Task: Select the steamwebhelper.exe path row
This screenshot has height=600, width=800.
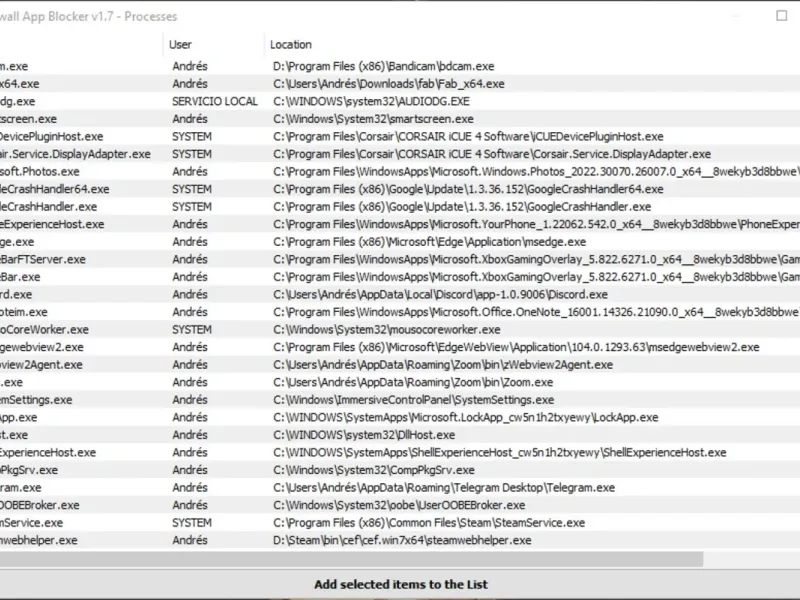Action: click(402, 540)
